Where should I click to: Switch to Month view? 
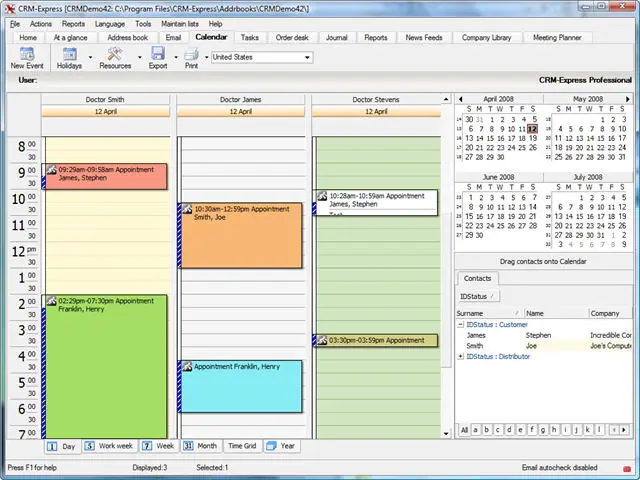[x=201, y=446]
